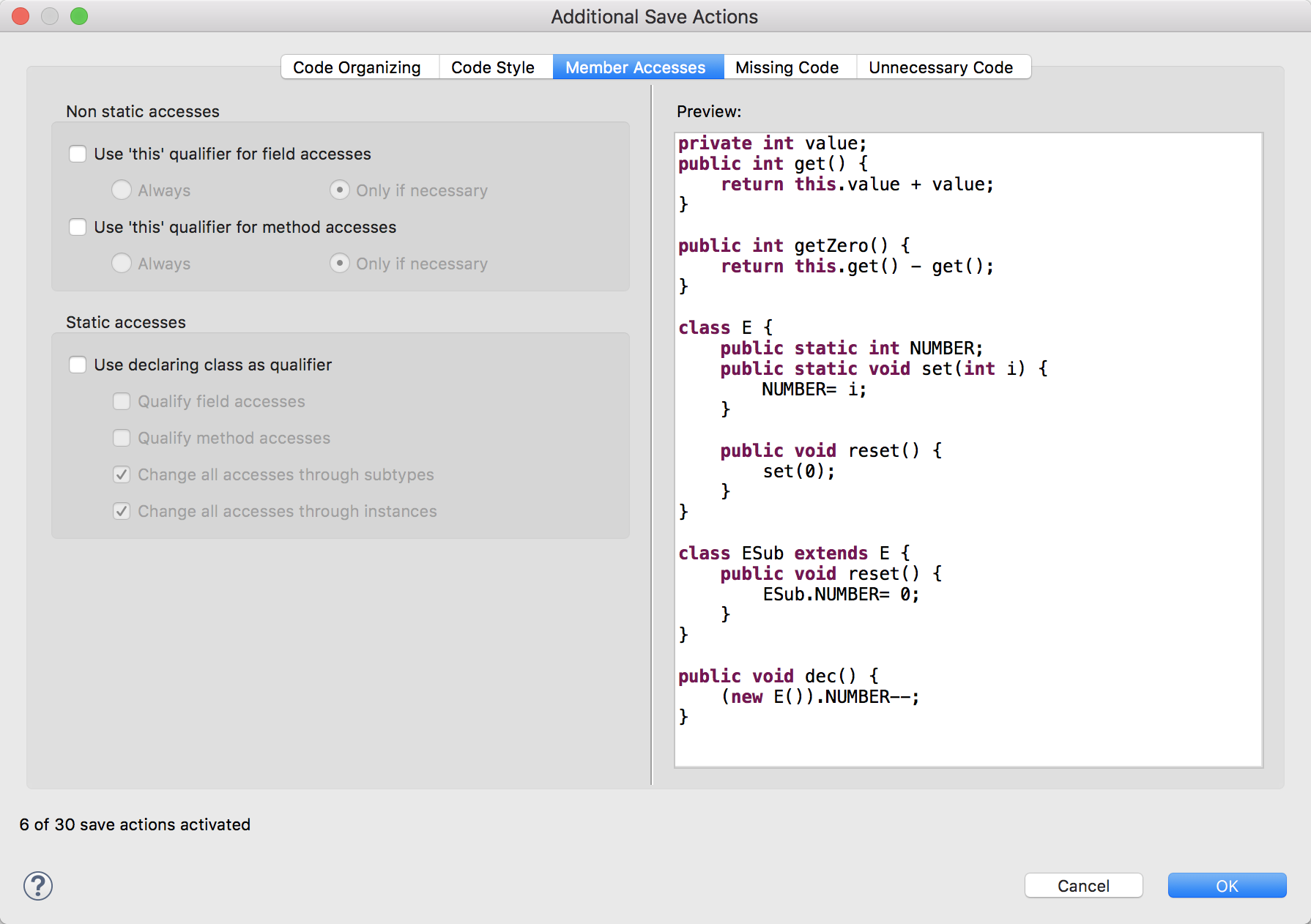Confirm the dialog with OK
The height and width of the screenshot is (924, 1311).
tap(1227, 886)
